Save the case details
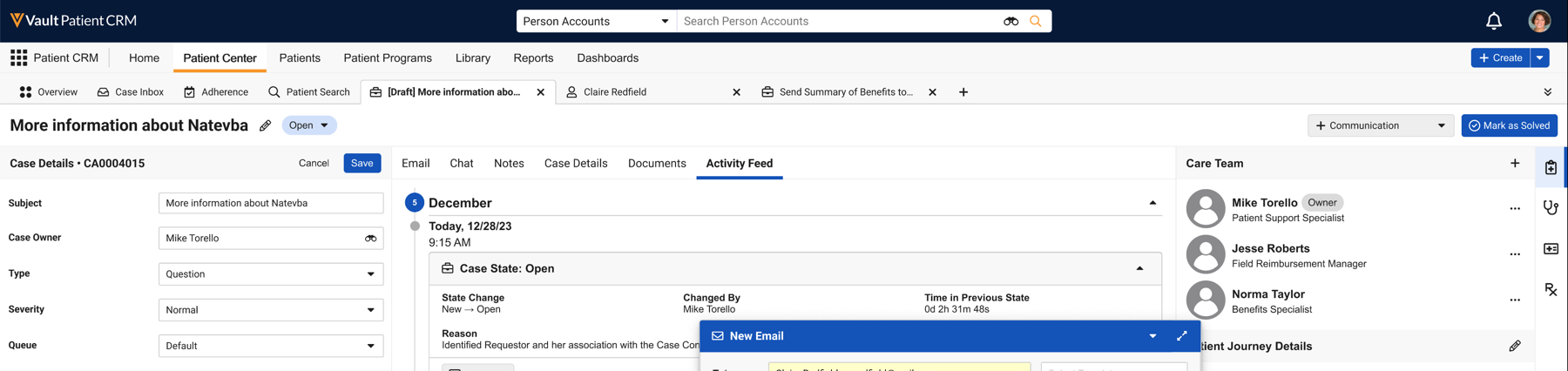The height and width of the screenshot is (371, 1568). click(x=362, y=163)
